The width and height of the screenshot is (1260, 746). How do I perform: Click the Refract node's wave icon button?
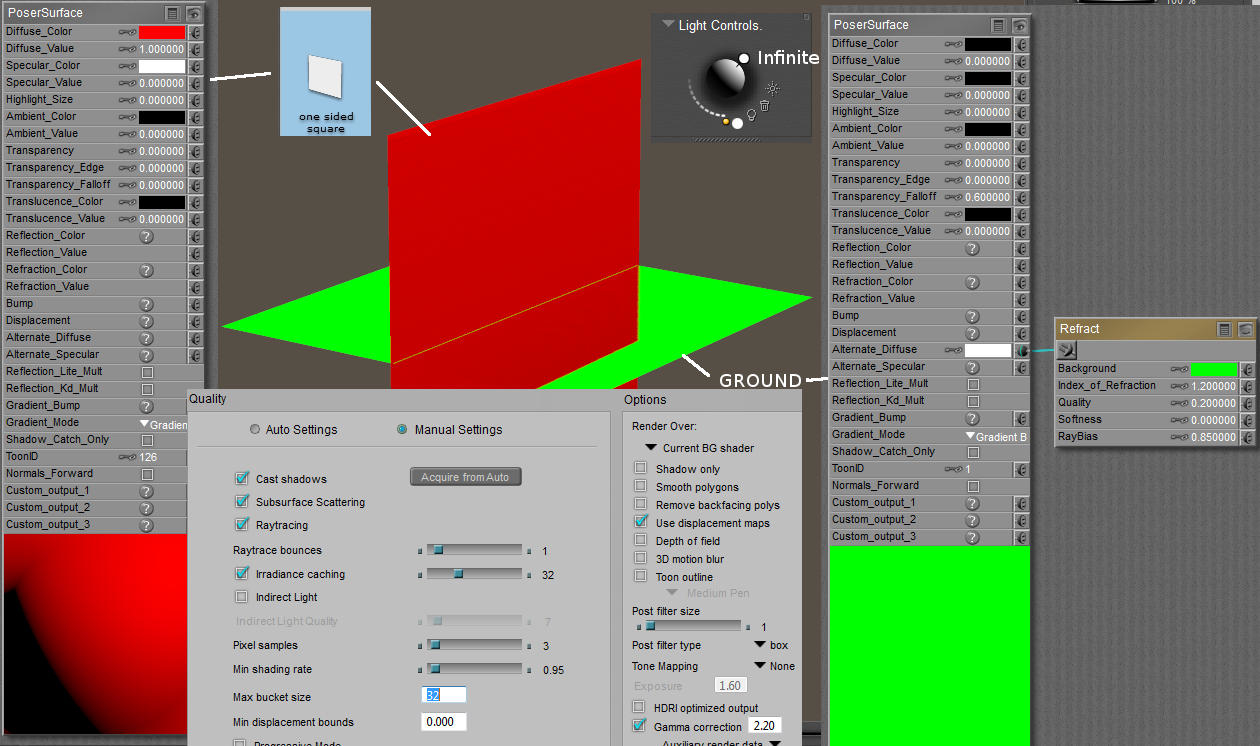coord(1067,349)
